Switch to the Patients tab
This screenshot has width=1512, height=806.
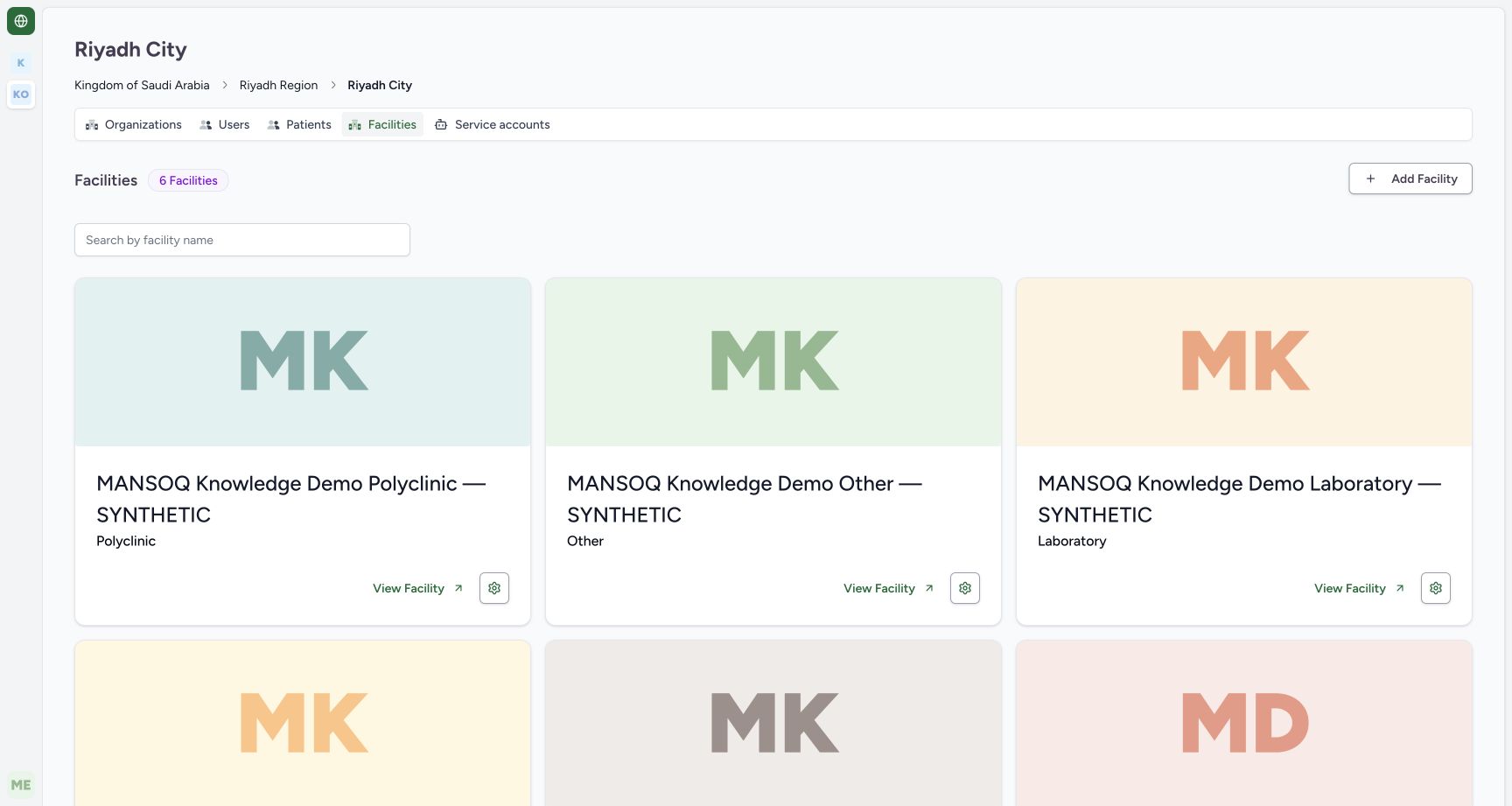point(299,124)
